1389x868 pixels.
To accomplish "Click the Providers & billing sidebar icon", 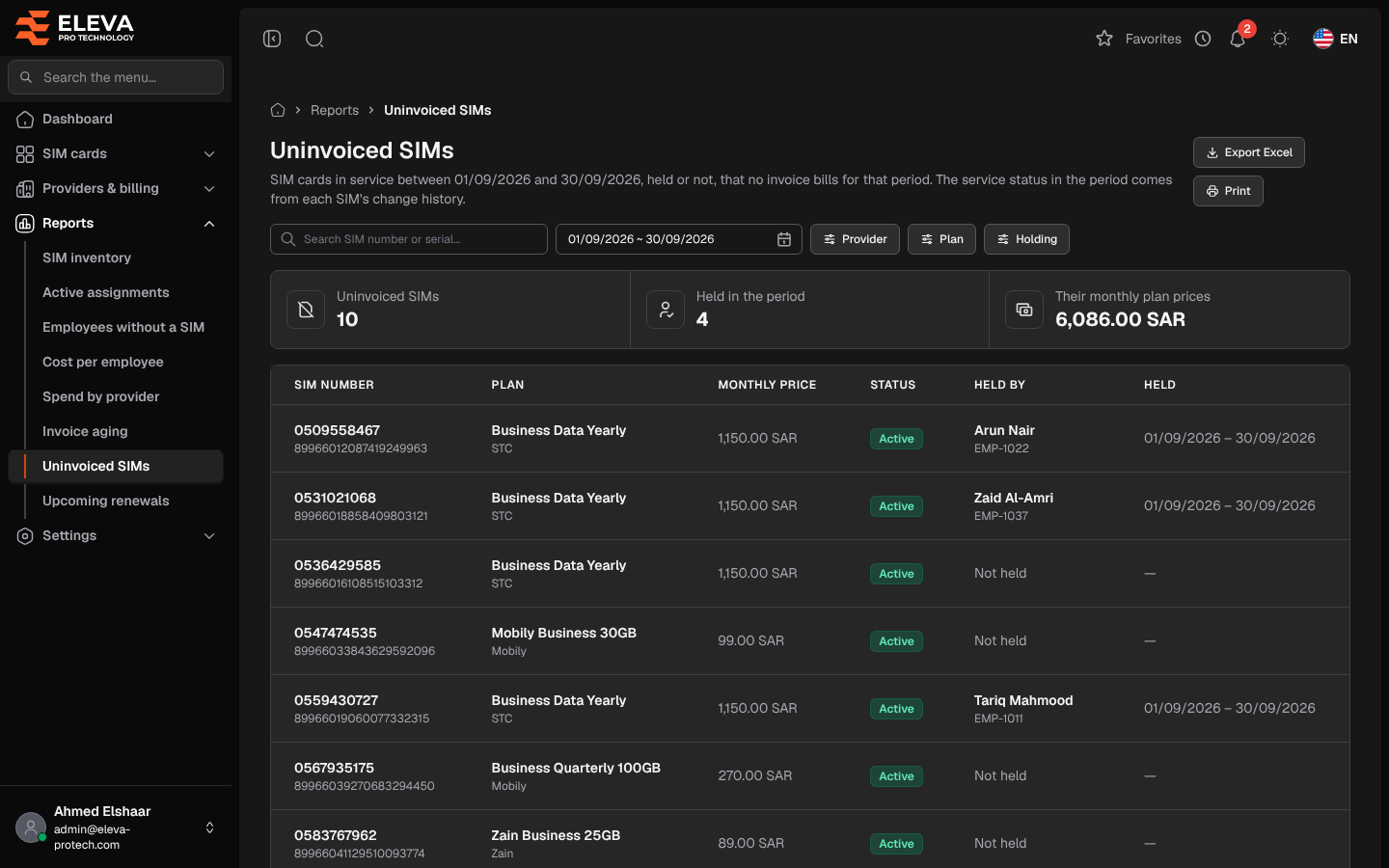I will point(25,189).
